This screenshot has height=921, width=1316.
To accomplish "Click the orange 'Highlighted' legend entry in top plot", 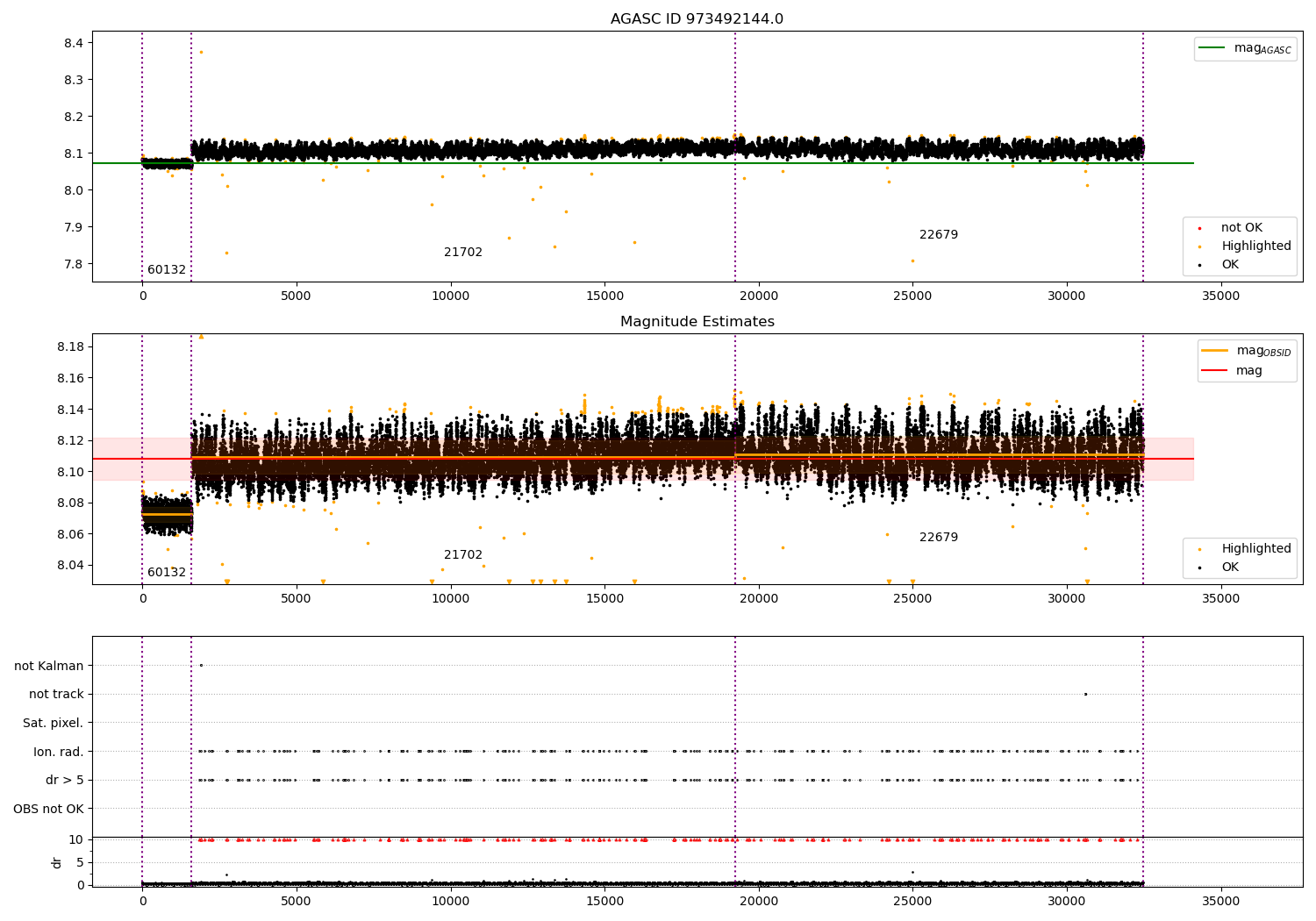I will [1238, 246].
